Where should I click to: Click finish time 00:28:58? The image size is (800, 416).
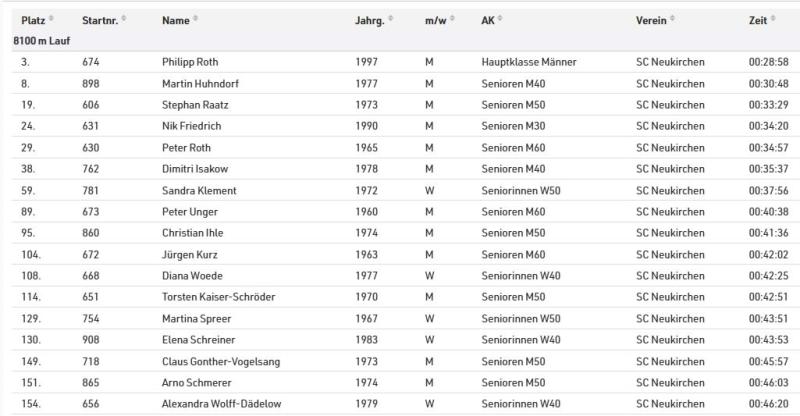768,62
